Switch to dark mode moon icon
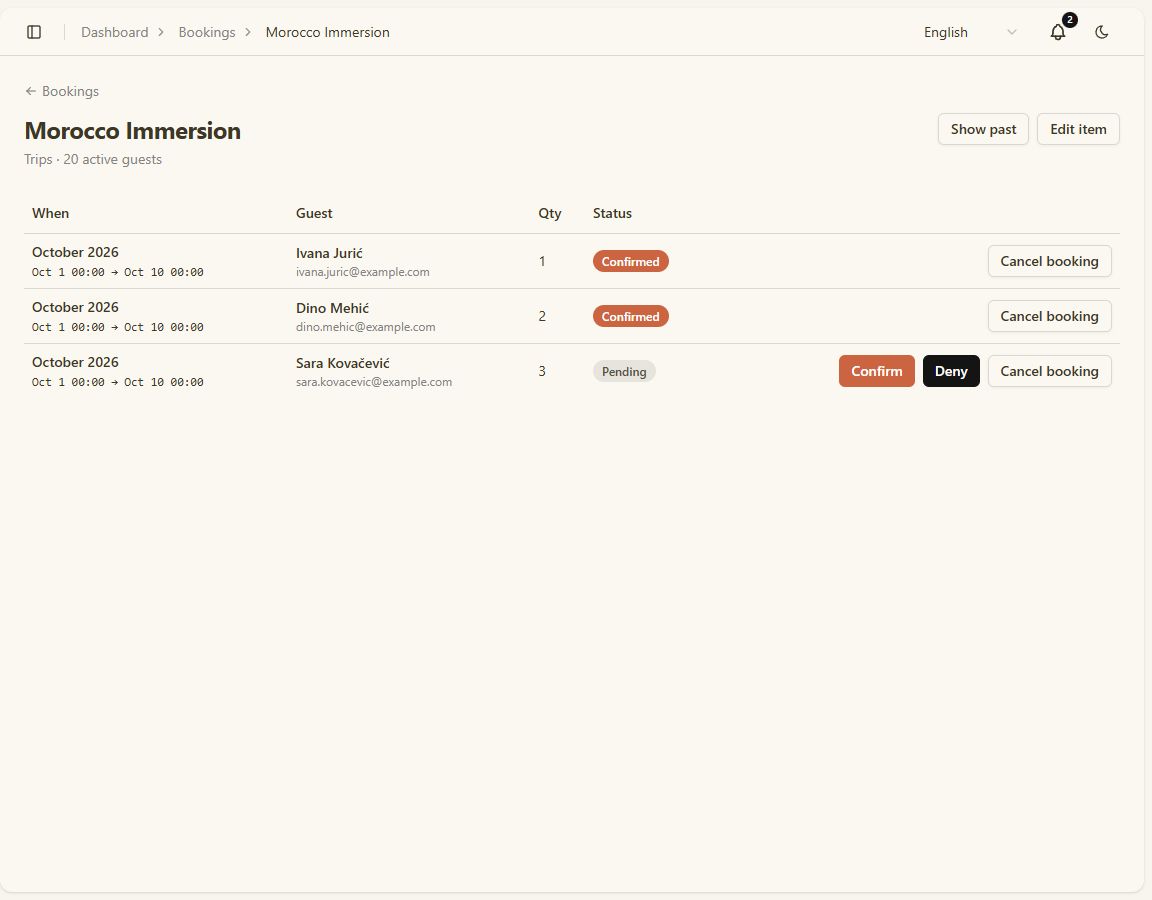 pyautogui.click(x=1101, y=32)
